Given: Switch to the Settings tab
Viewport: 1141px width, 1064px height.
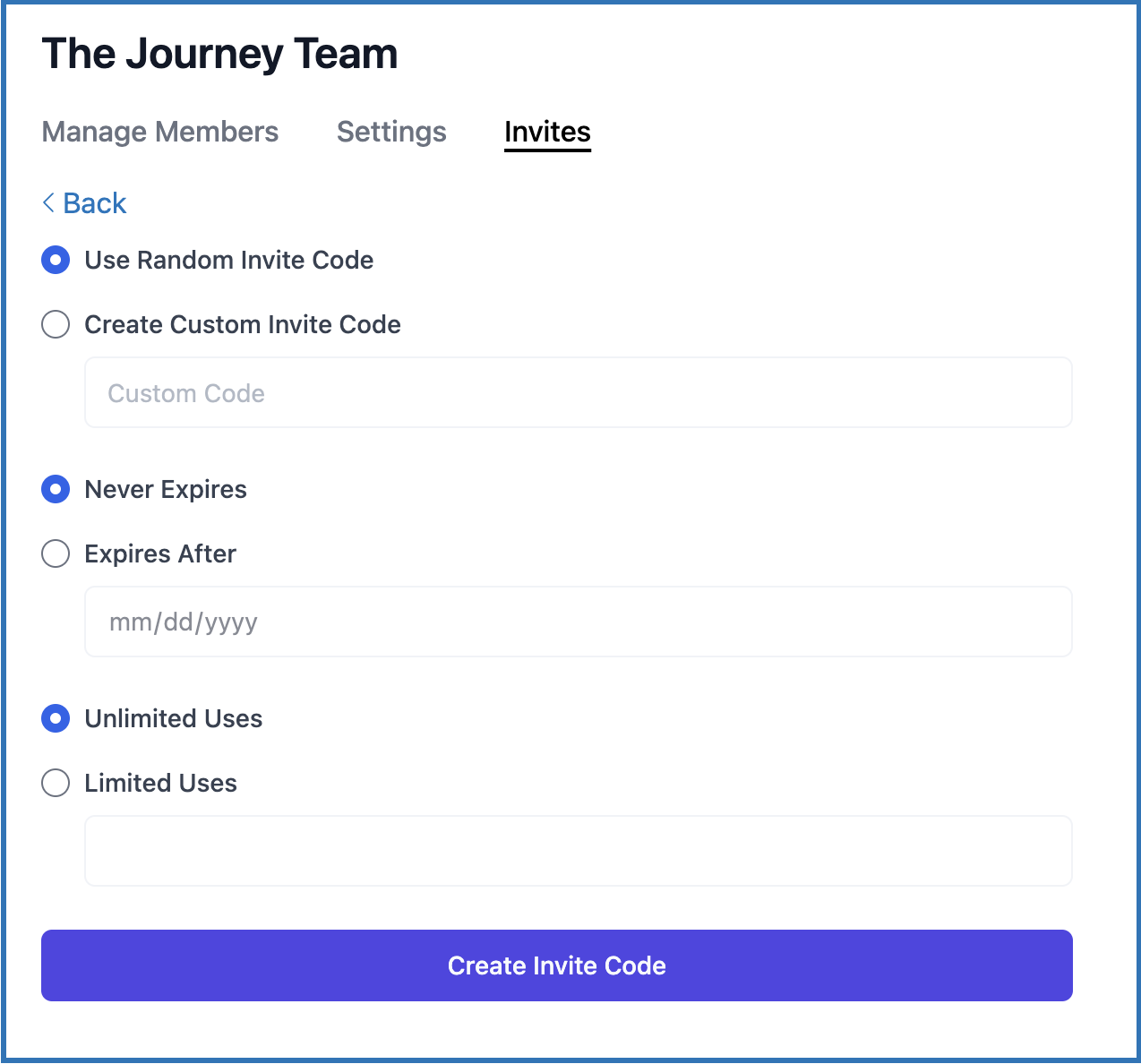Looking at the screenshot, I should coord(391,132).
